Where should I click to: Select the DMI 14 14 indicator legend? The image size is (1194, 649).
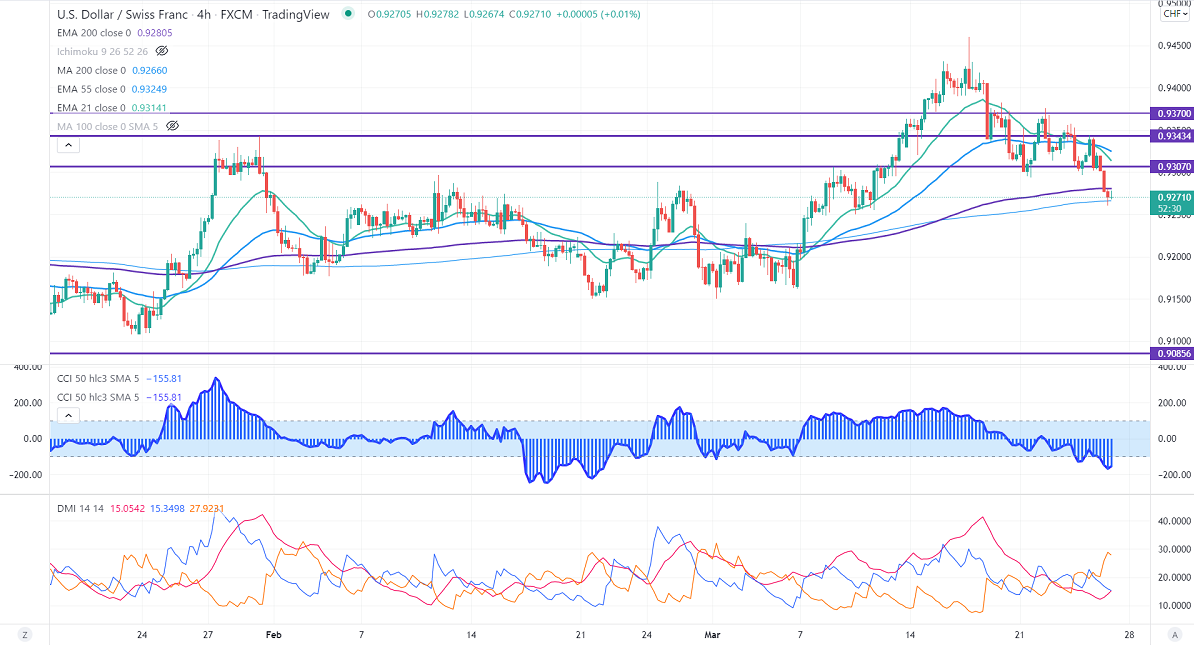(80, 508)
